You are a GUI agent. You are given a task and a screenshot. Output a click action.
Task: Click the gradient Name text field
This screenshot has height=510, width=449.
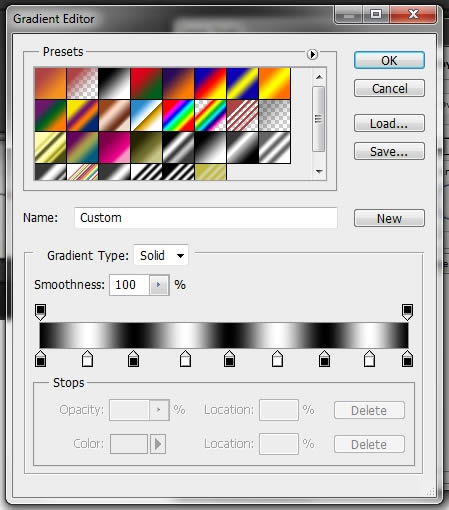[206, 218]
